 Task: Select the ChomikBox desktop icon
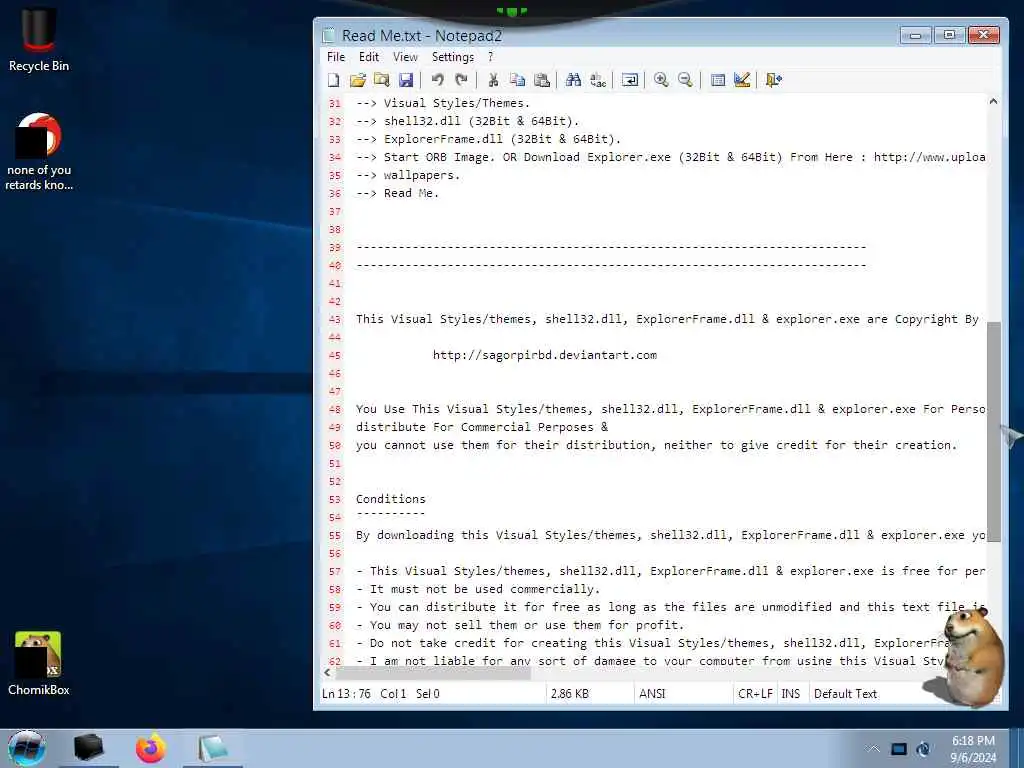pos(39,664)
